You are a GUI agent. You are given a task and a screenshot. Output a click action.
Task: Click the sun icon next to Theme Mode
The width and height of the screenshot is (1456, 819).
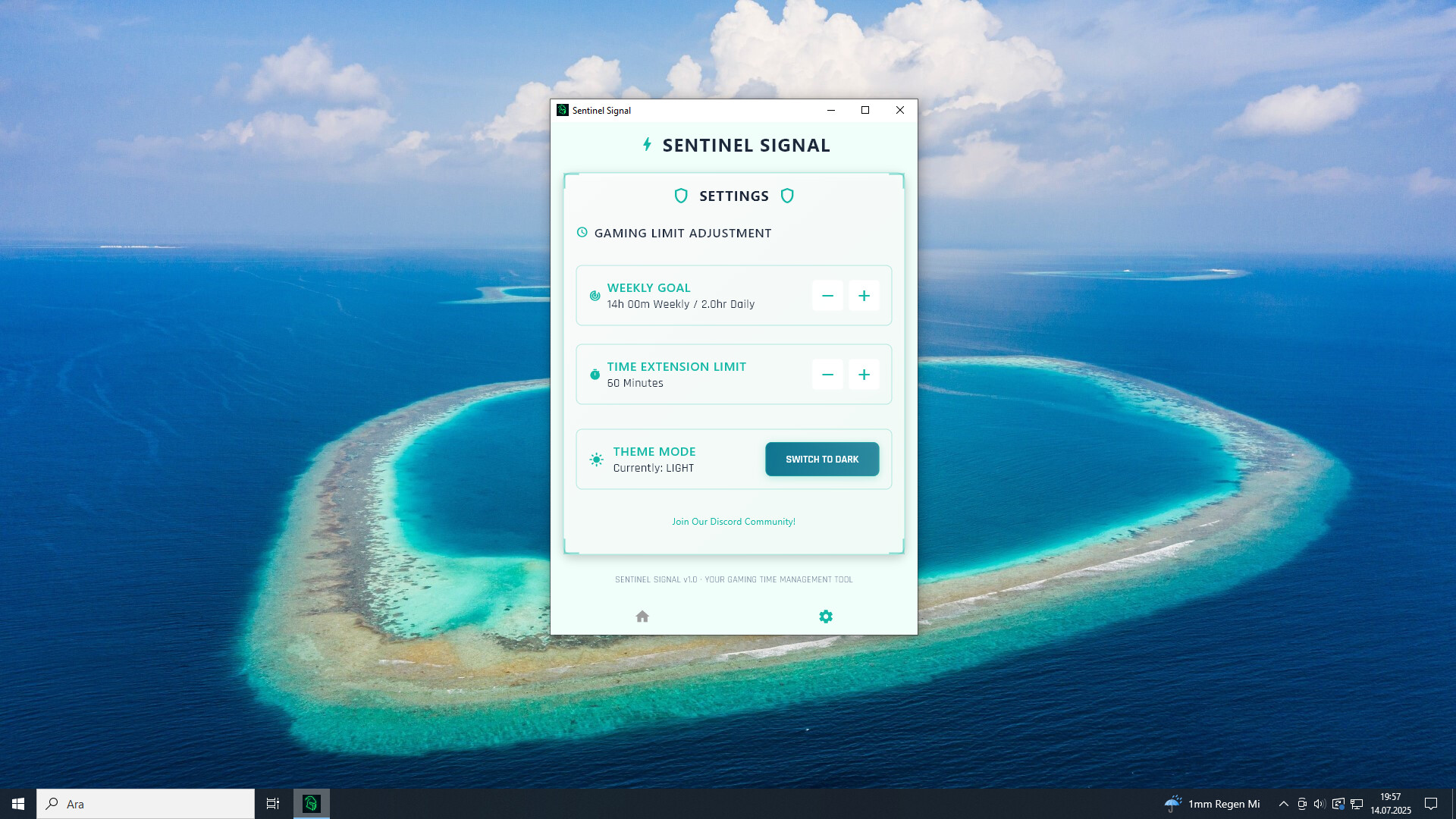(x=597, y=460)
